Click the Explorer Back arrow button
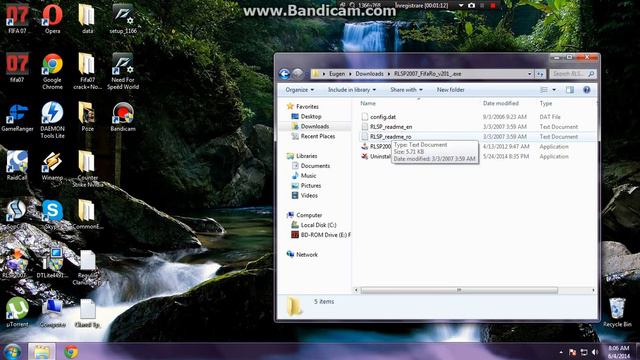This screenshot has height=360, width=640. click(x=284, y=74)
